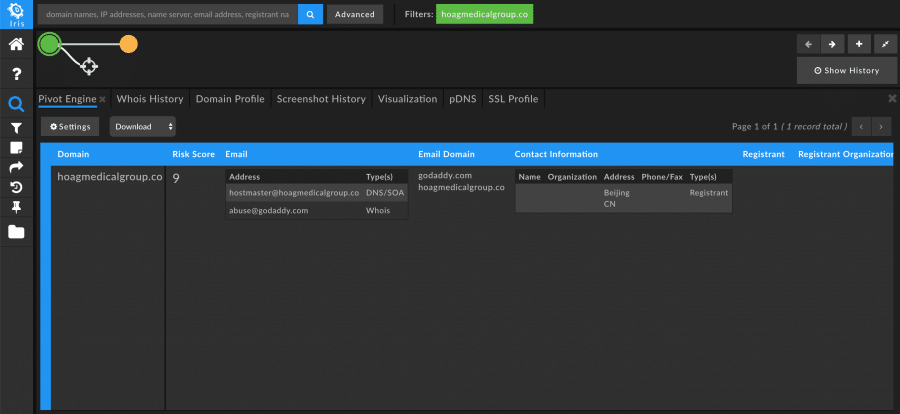Click the Registrant column header
Viewport: 900px width, 414px height.
tap(763, 154)
